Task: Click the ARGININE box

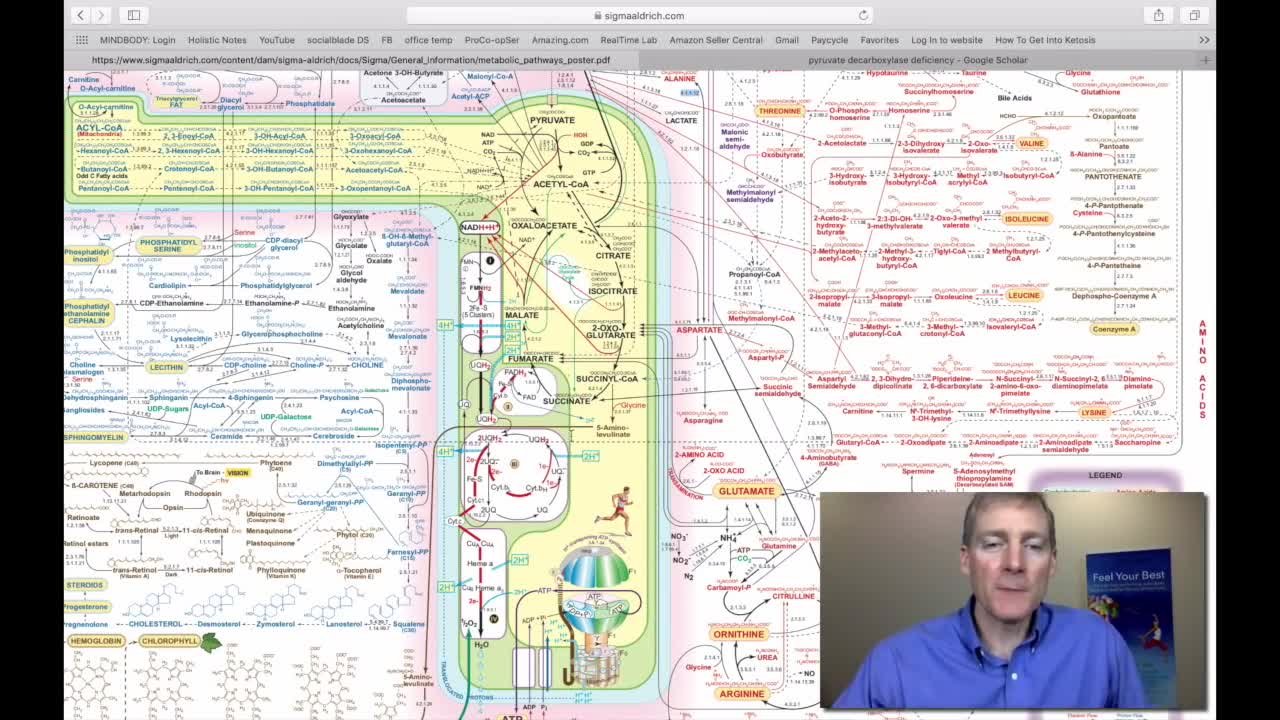Action: coord(741,694)
